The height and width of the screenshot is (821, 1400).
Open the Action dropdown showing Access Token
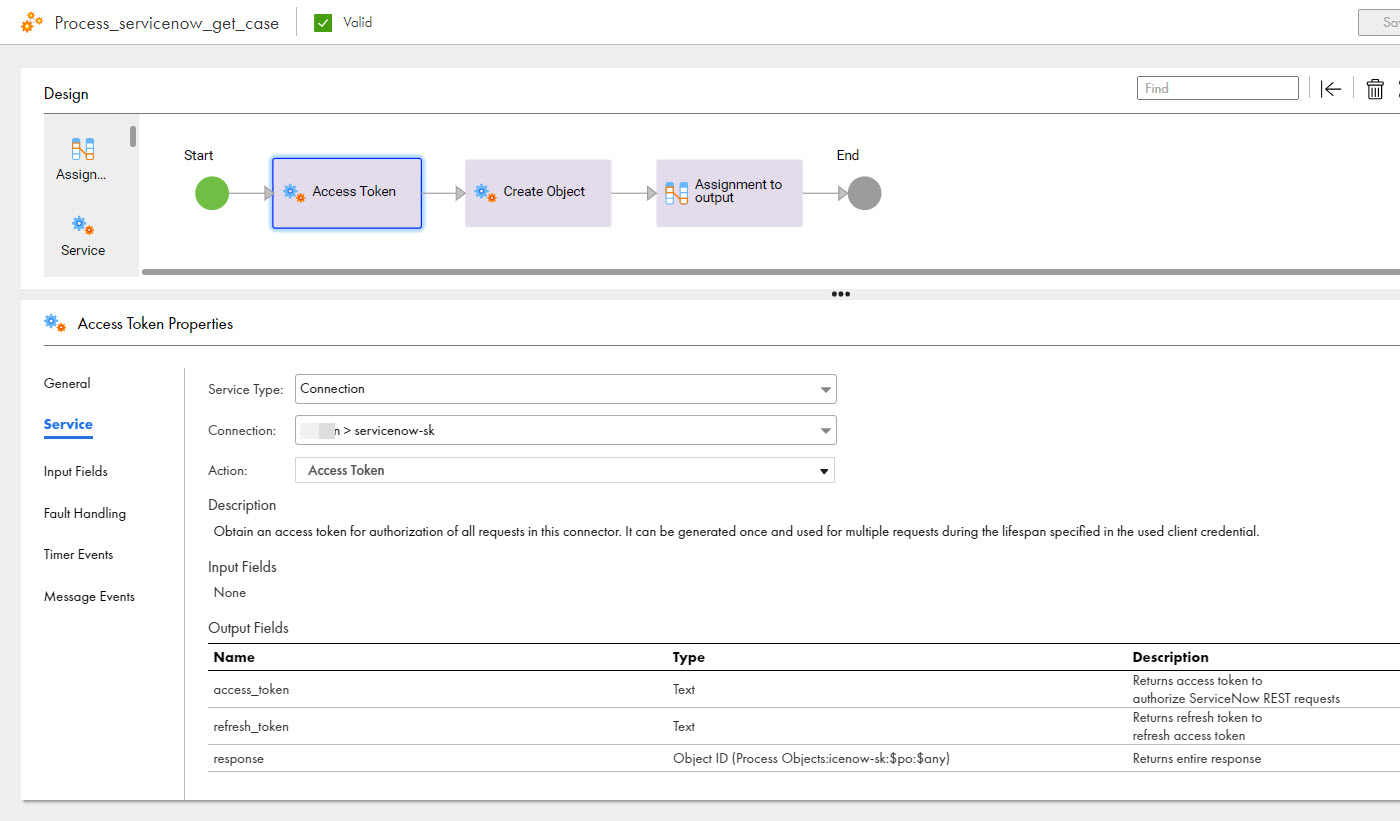[565, 470]
